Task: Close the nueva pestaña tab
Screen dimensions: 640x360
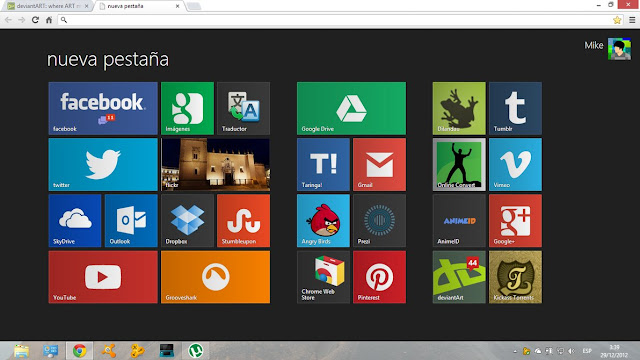Action: click(x=178, y=6)
